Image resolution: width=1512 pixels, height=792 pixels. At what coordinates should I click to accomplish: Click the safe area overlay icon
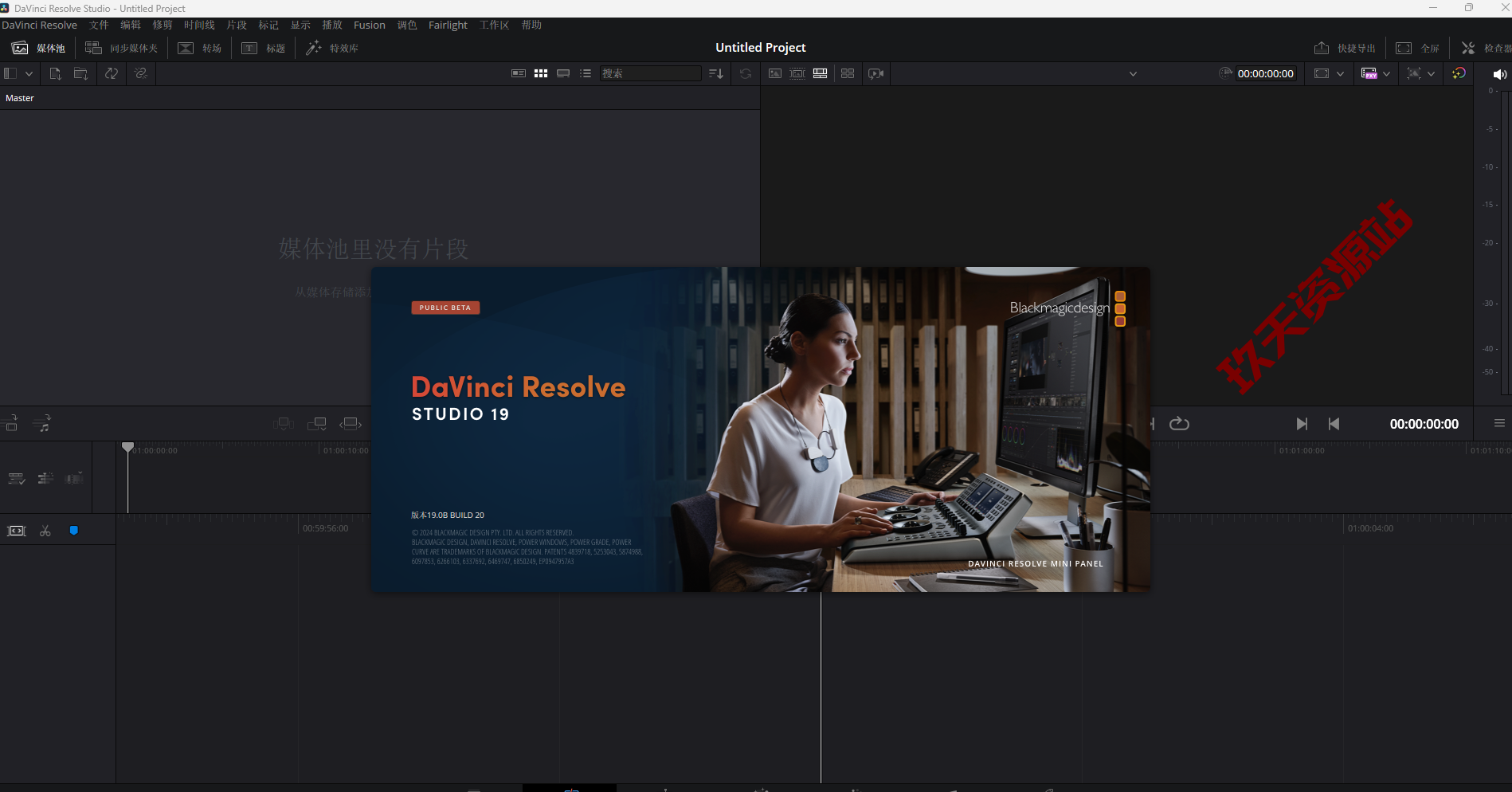pos(1414,73)
